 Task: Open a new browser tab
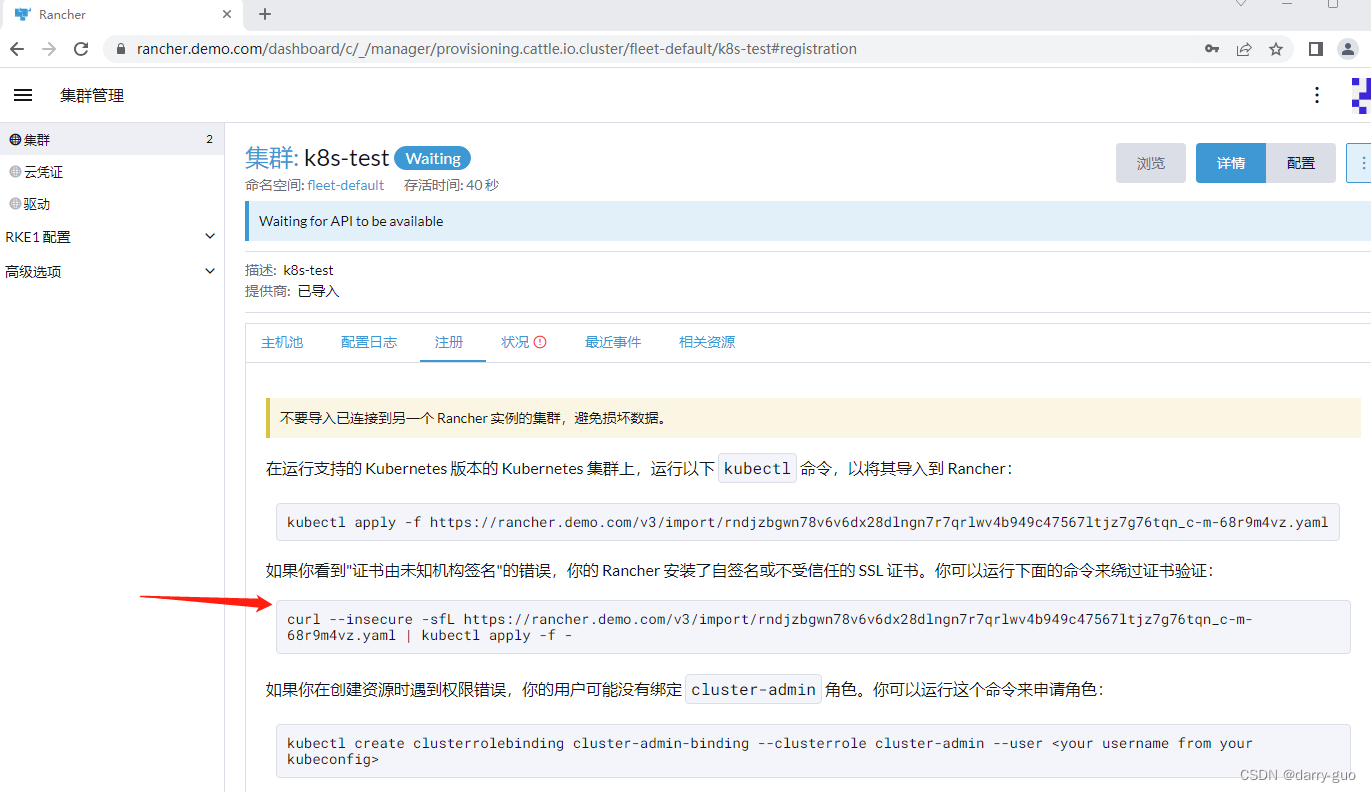[x=265, y=14]
